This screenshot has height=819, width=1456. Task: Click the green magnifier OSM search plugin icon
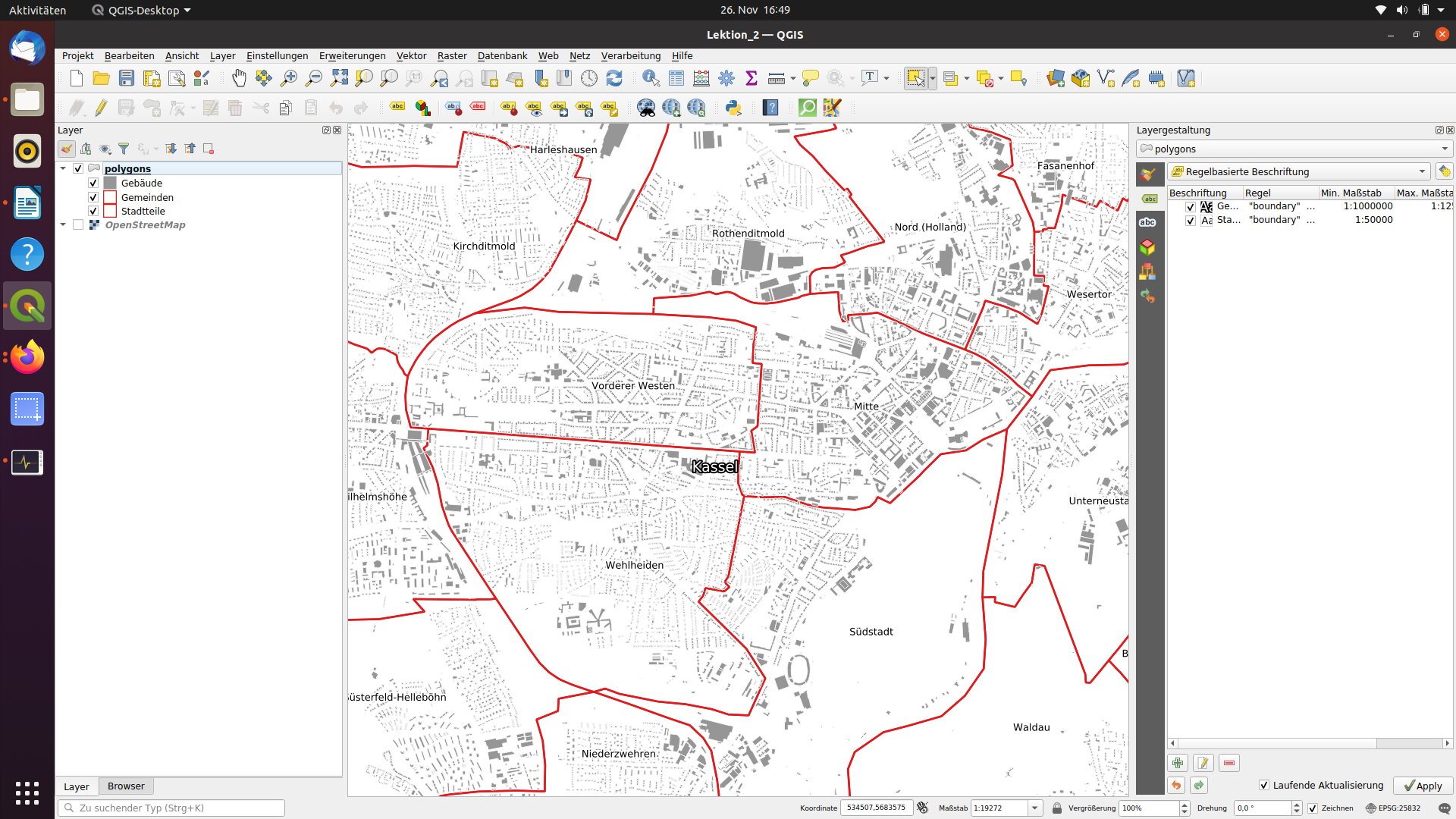pos(808,108)
